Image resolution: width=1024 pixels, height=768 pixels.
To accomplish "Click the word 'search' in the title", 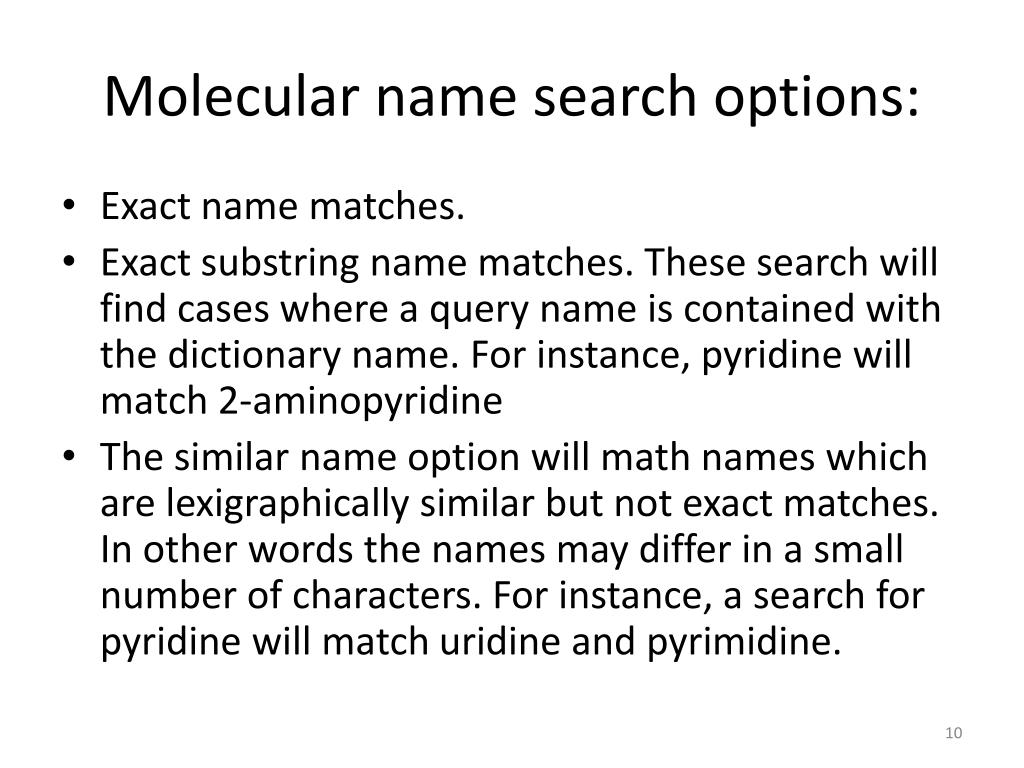I will [615, 96].
